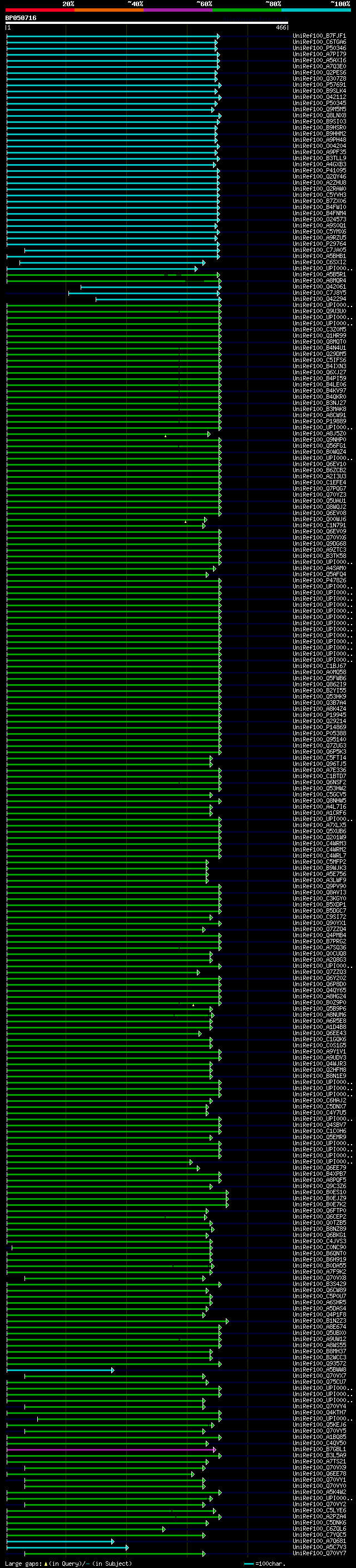Open hit UniRef100_C5FTI4
The height and width of the screenshot is (1568, 356).
[319, 758]
